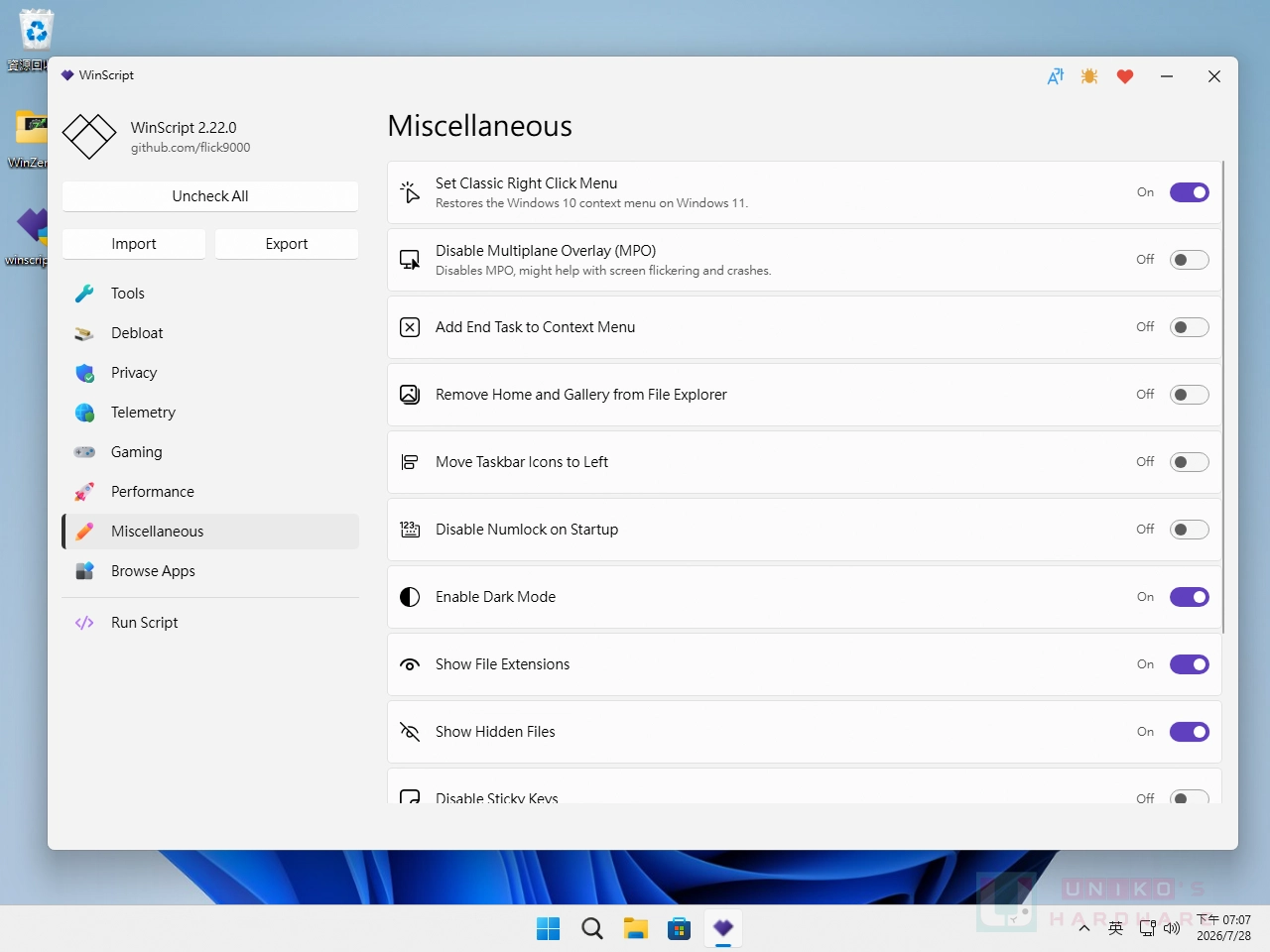The image size is (1270, 952).
Task: Enable Remove Home and Gallery from File Explorer
Action: point(1190,395)
